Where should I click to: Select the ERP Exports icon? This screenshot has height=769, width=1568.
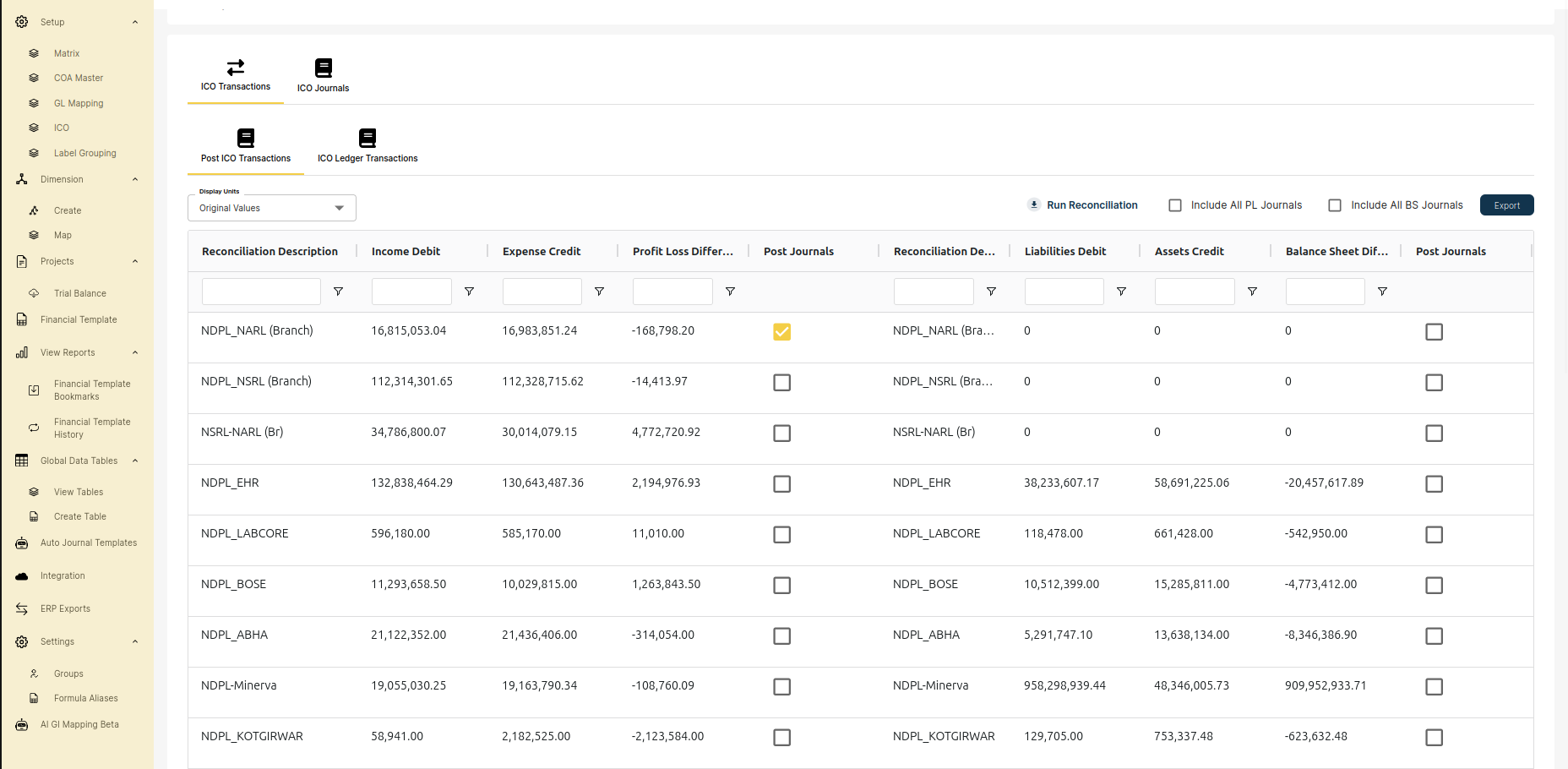point(20,608)
